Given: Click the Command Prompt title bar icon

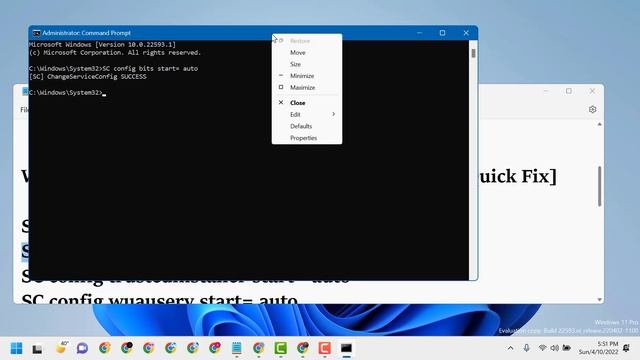Looking at the screenshot, I should pyautogui.click(x=36, y=33).
